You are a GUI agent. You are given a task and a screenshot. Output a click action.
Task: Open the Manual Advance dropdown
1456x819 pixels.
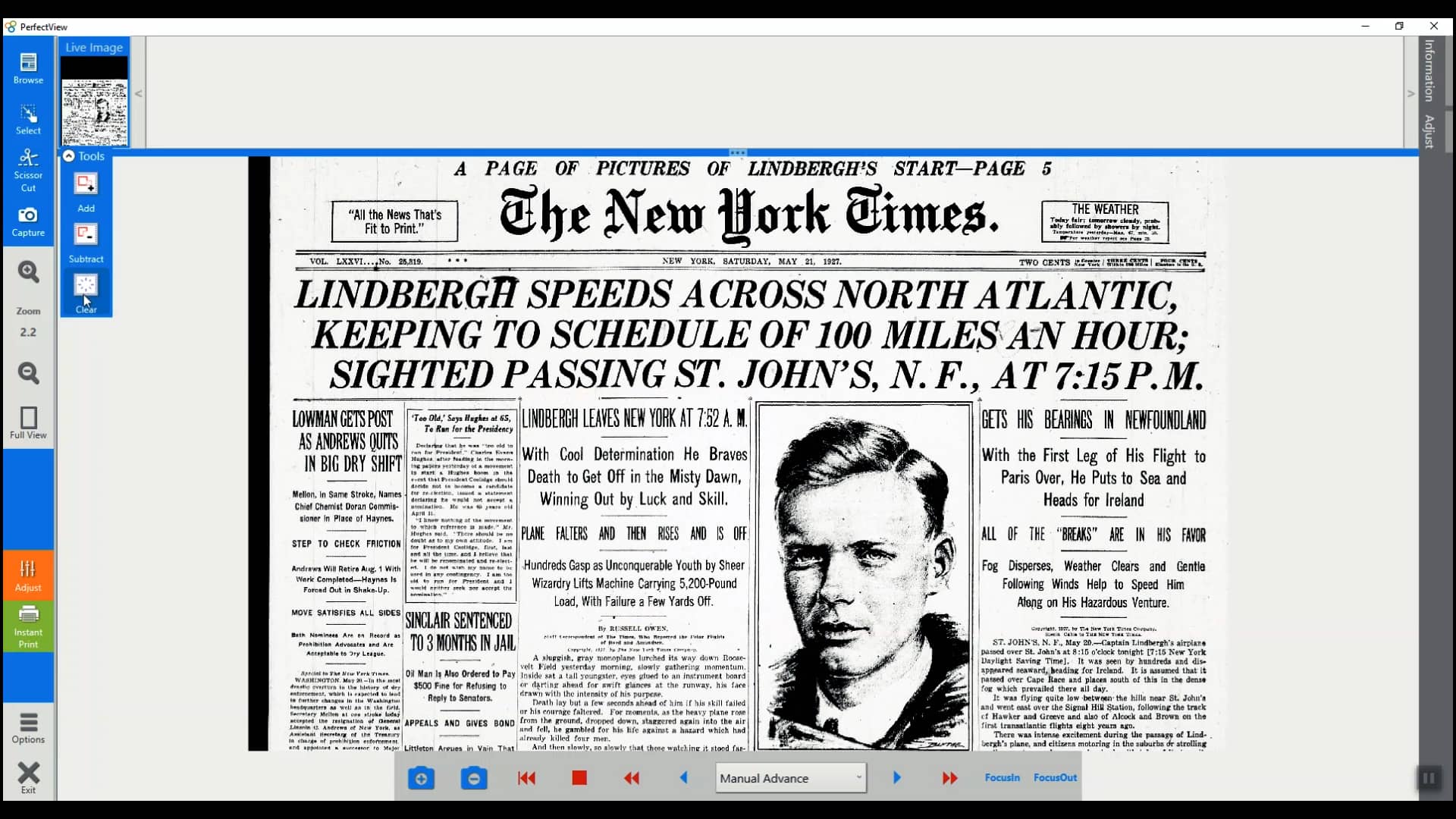click(790, 778)
